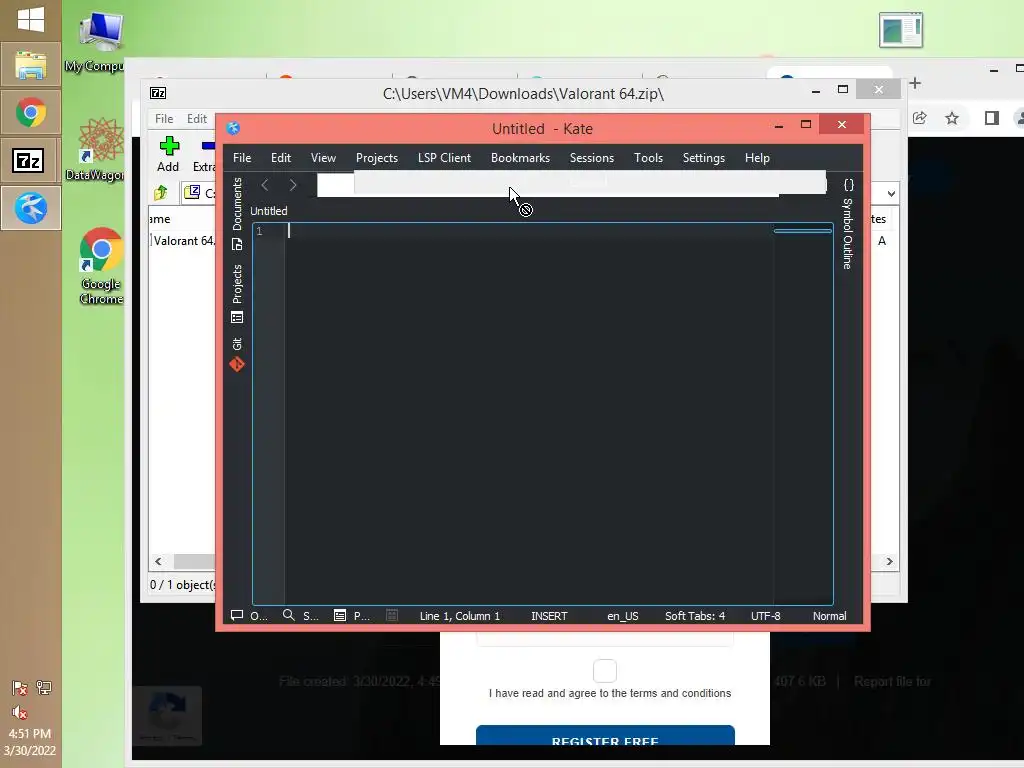This screenshot has width=1024, height=768.
Task: Open the Output panel in Kate's status bar
Action: point(249,616)
